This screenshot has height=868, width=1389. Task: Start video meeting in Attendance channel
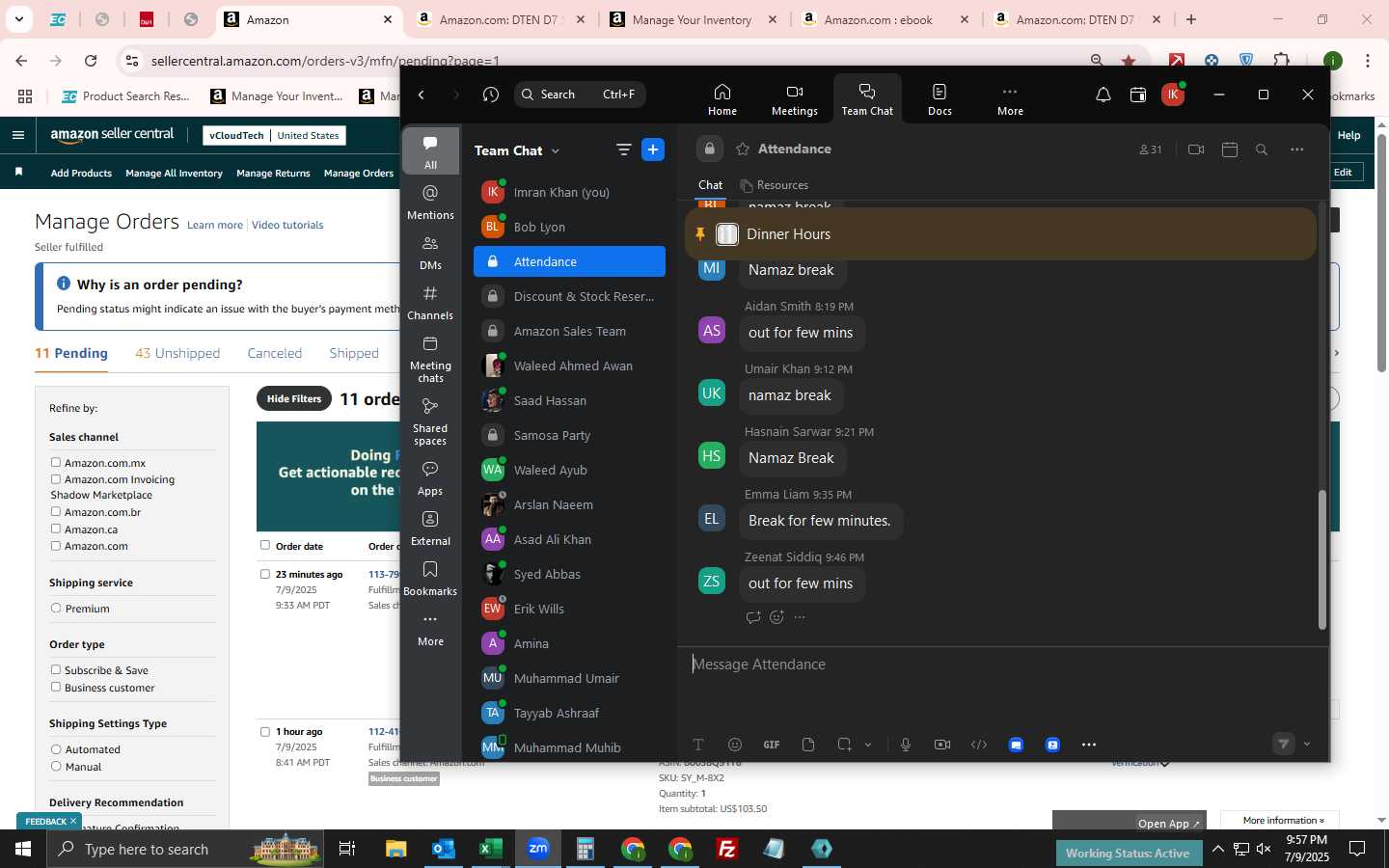[1196, 149]
